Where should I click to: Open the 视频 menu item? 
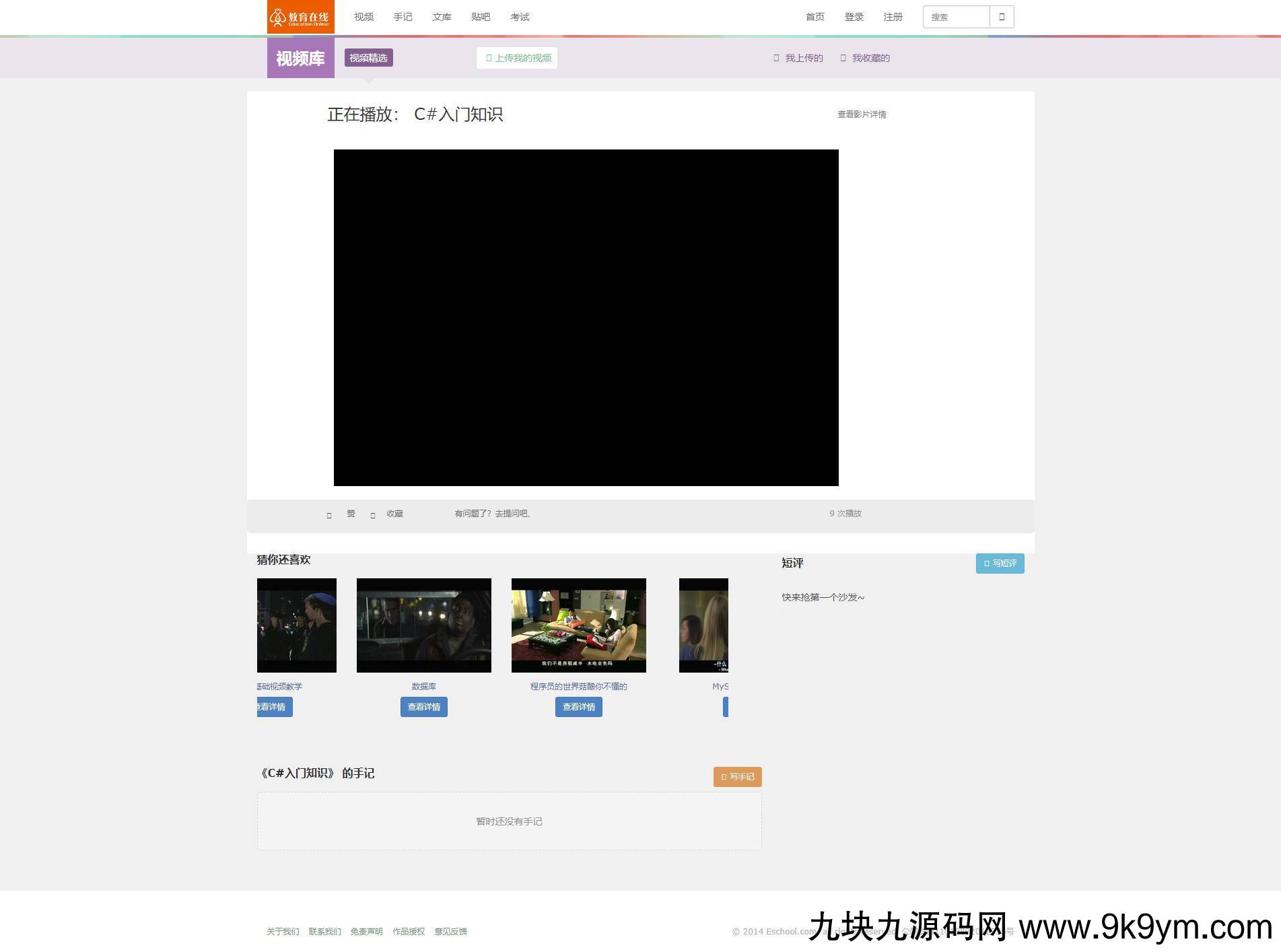(x=363, y=17)
